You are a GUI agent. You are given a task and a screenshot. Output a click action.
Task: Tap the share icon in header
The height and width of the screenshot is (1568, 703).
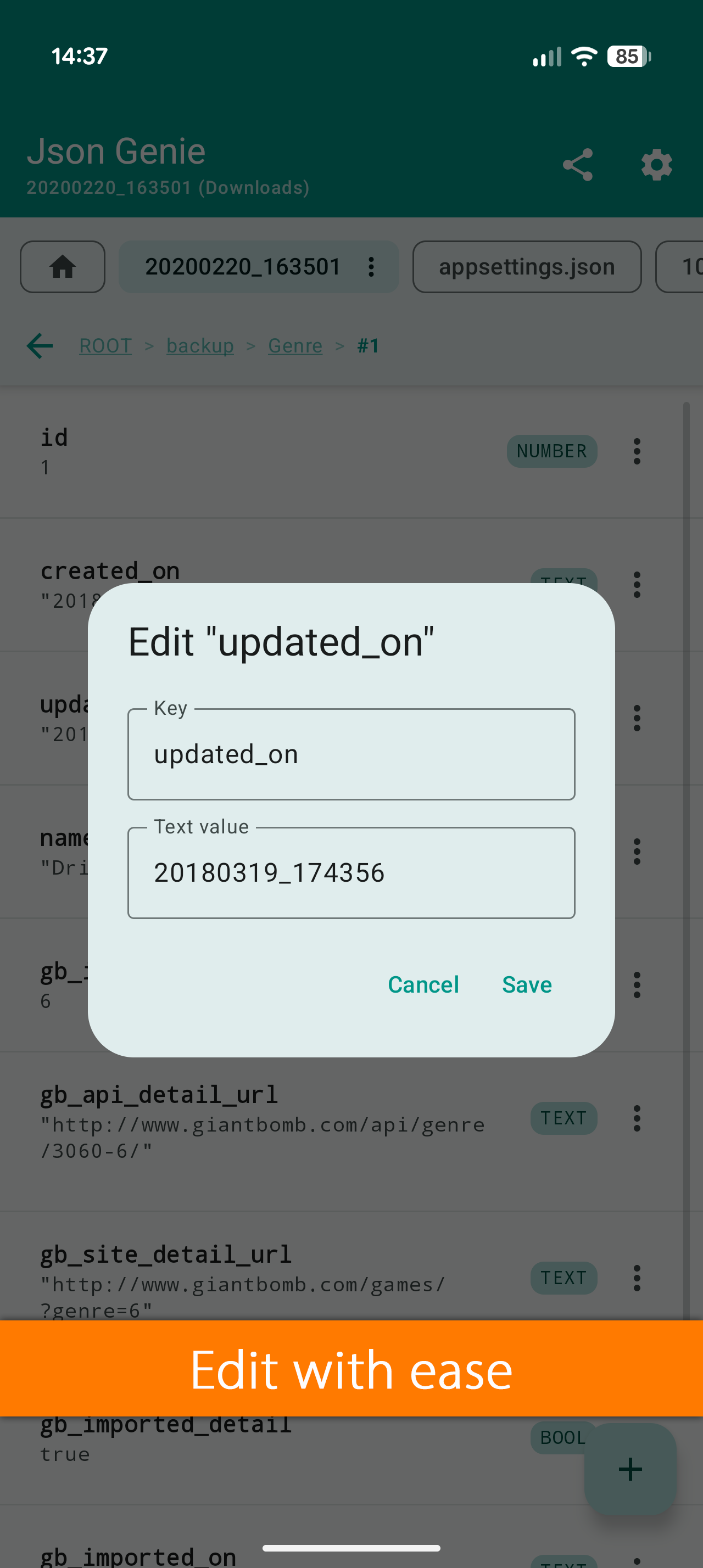coord(578,165)
